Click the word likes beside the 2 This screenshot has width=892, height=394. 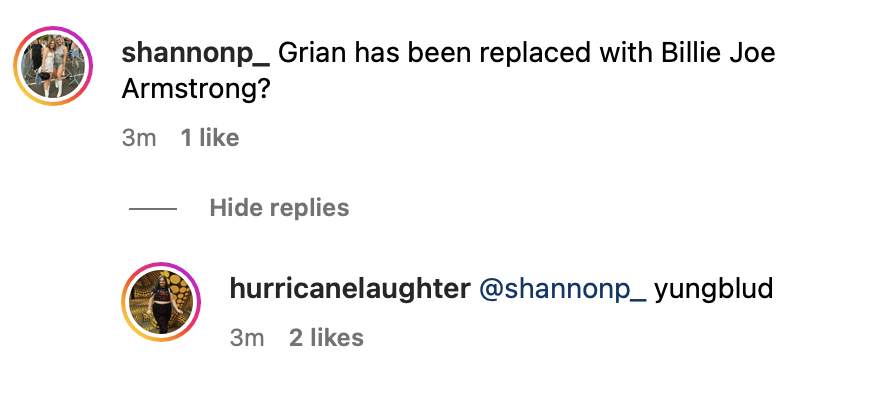(x=336, y=338)
